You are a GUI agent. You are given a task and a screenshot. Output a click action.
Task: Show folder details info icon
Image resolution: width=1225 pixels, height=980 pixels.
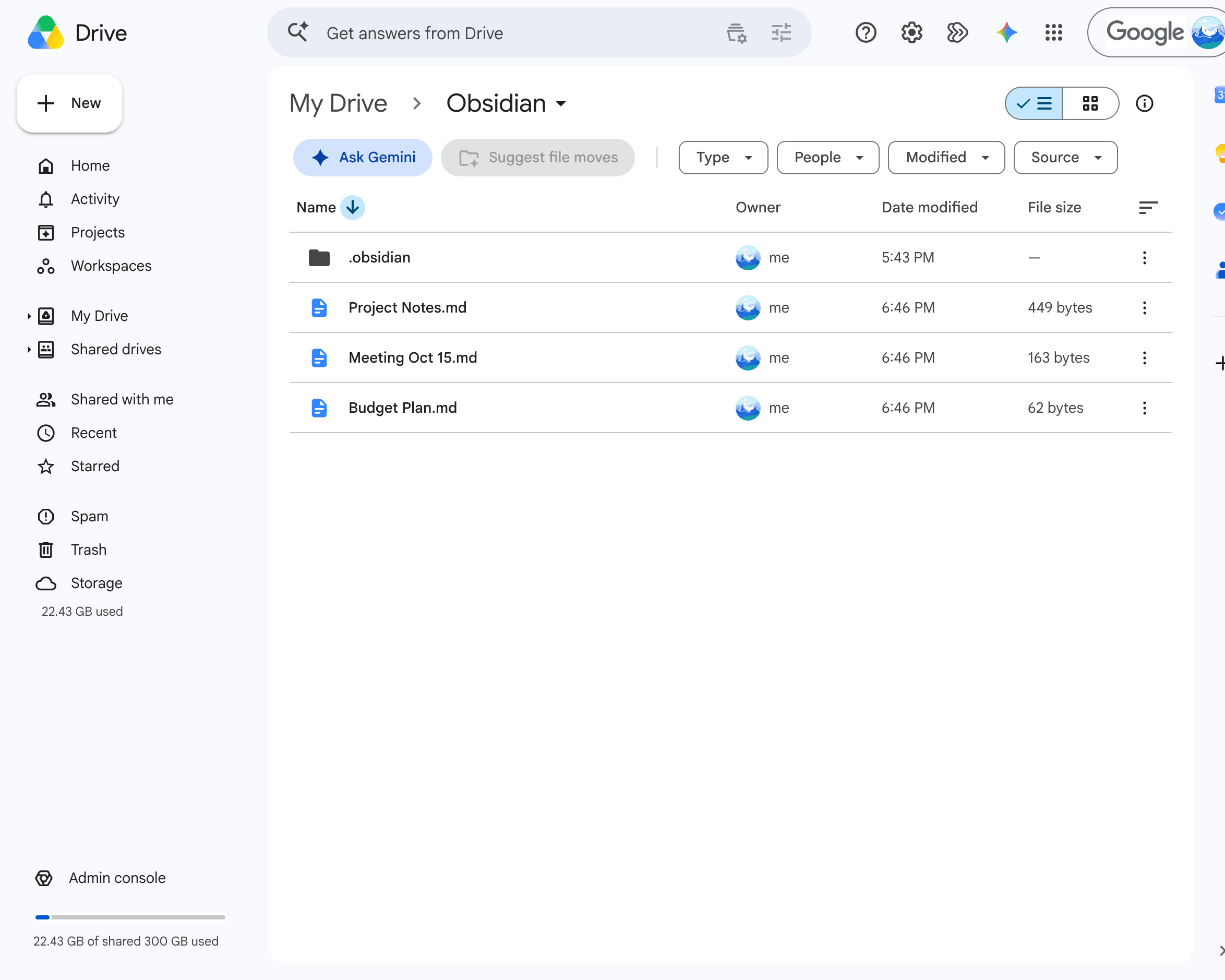pos(1145,103)
